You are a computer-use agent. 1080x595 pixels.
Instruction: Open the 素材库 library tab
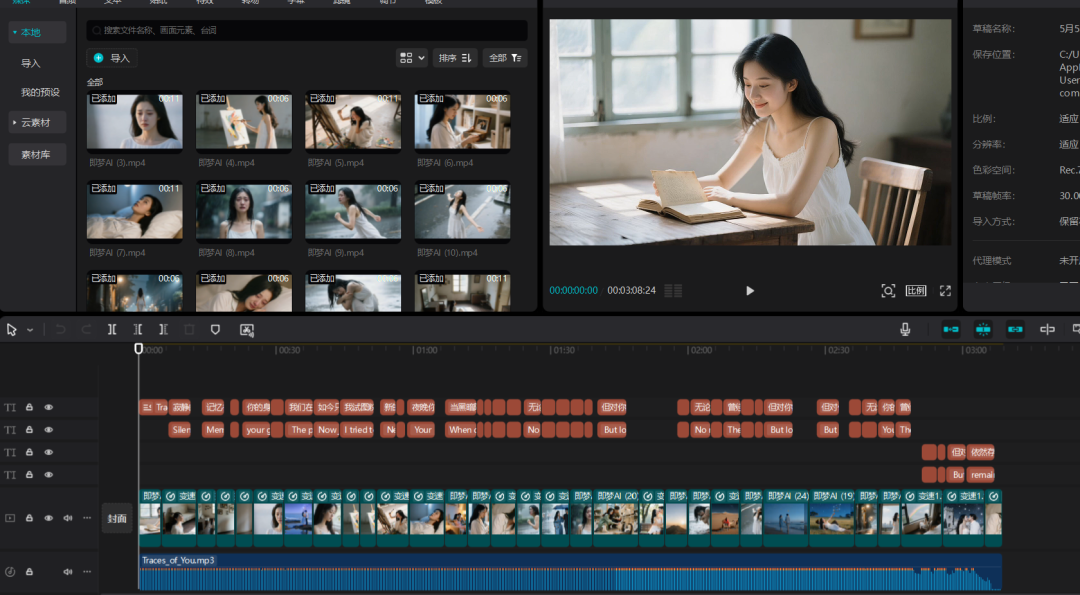coord(37,154)
